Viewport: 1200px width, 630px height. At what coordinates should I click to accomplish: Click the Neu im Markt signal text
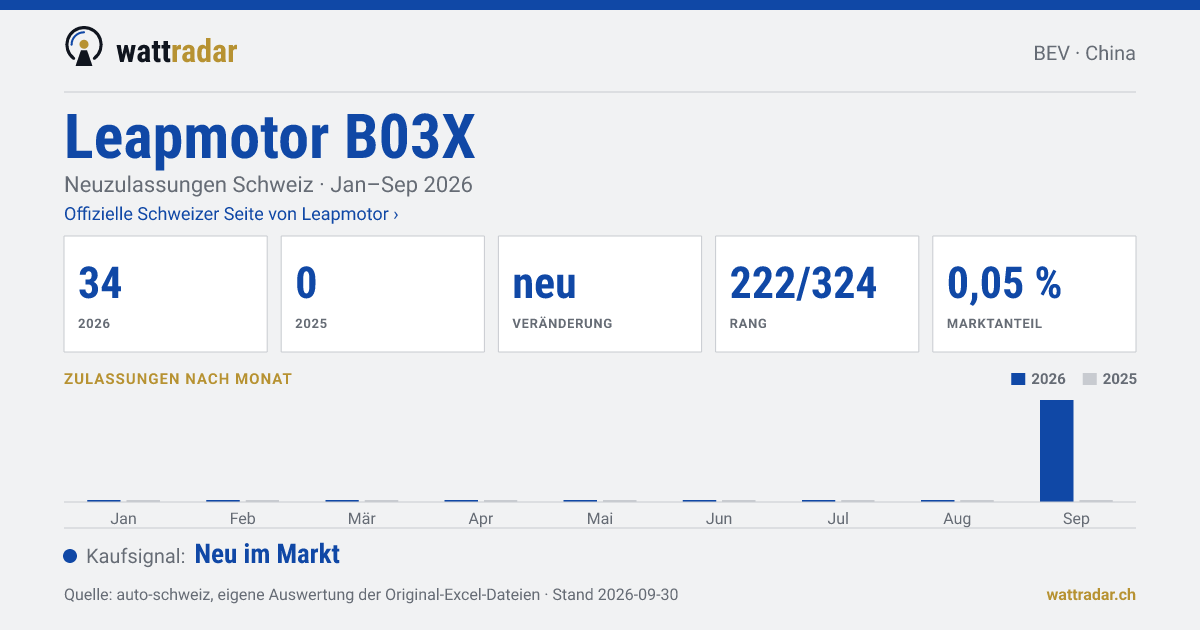pyautogui.click(x=267, y=554)
